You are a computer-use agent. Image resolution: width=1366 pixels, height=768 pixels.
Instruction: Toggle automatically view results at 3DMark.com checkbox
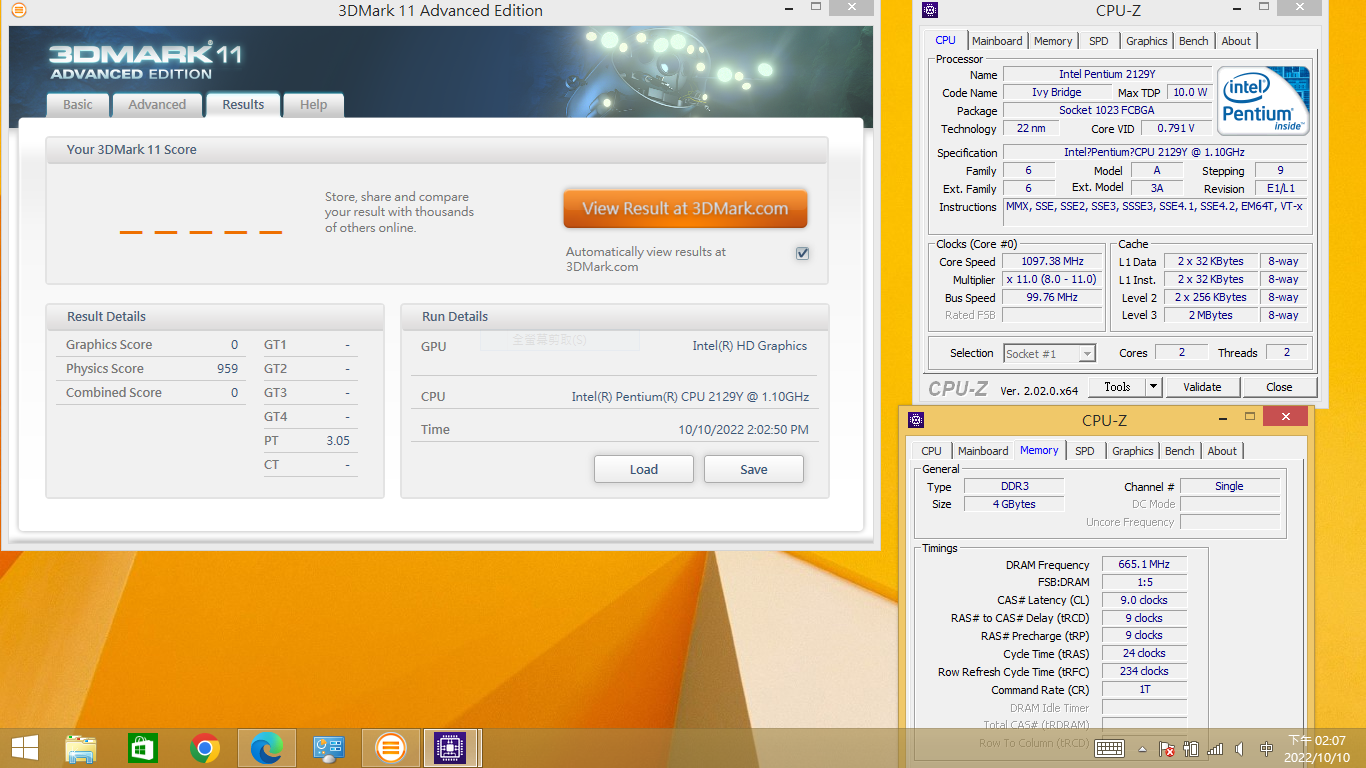coord(802,253)
